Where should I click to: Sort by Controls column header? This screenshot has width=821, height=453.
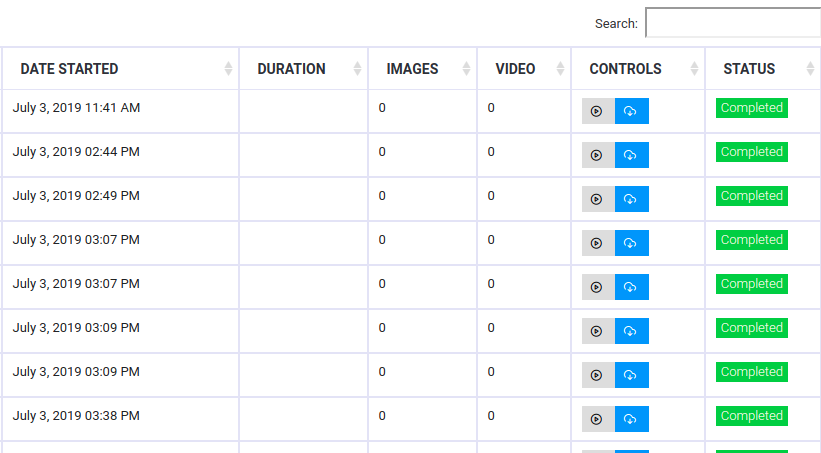638,69
